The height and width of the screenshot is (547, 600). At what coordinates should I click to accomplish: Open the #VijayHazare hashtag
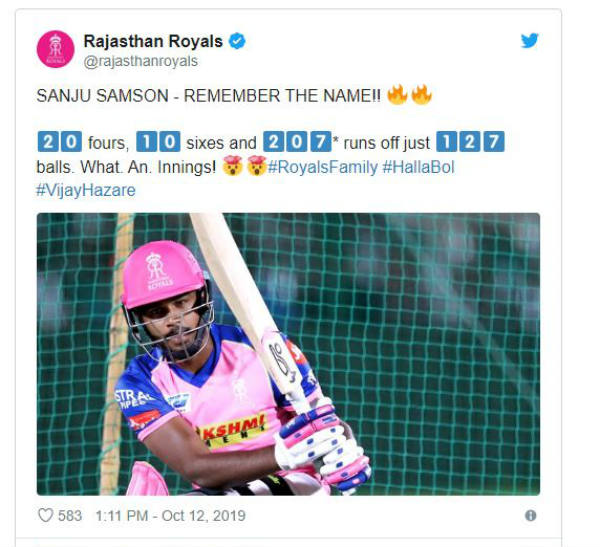click(x=86, y=190)
